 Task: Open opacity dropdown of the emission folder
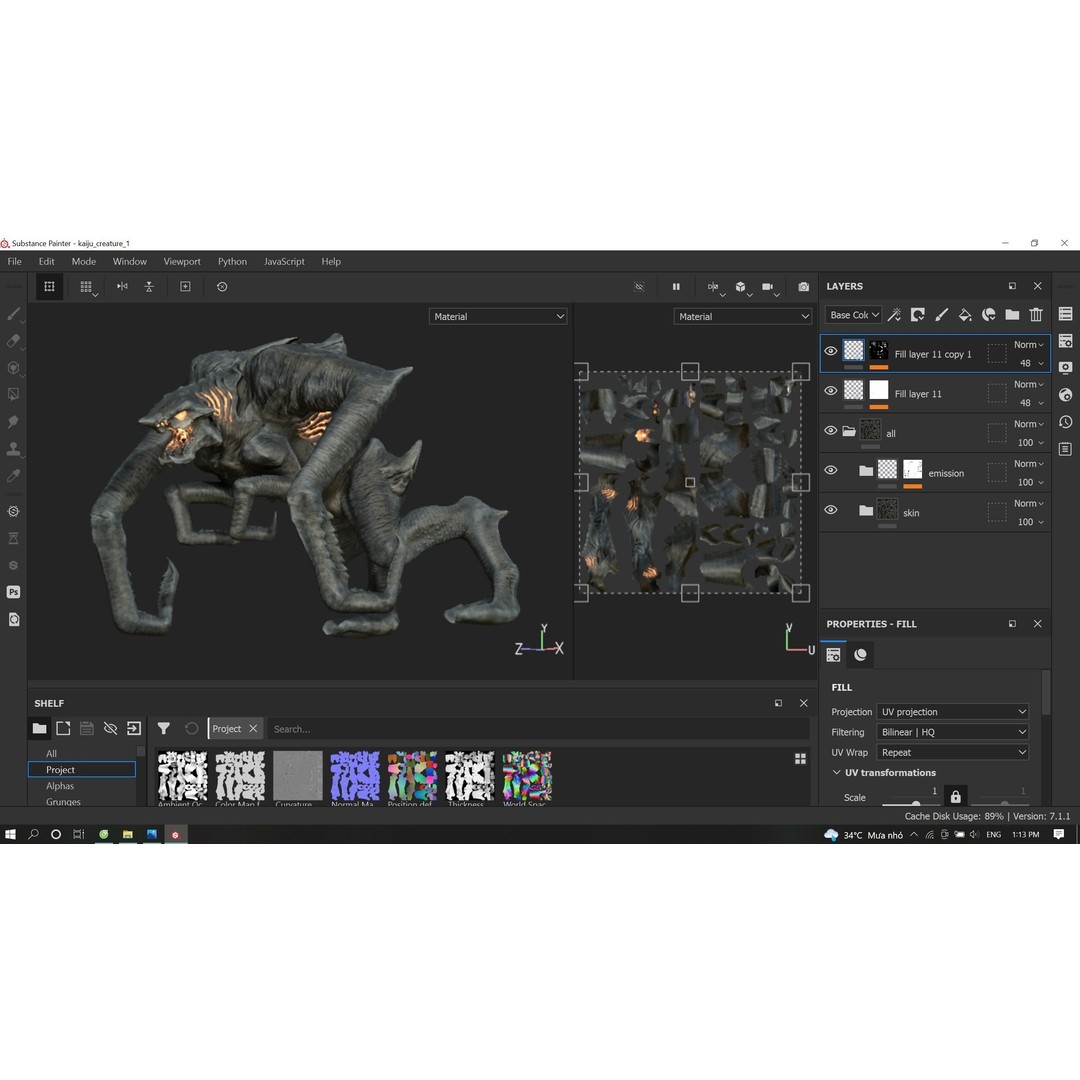coord(1030,482)
